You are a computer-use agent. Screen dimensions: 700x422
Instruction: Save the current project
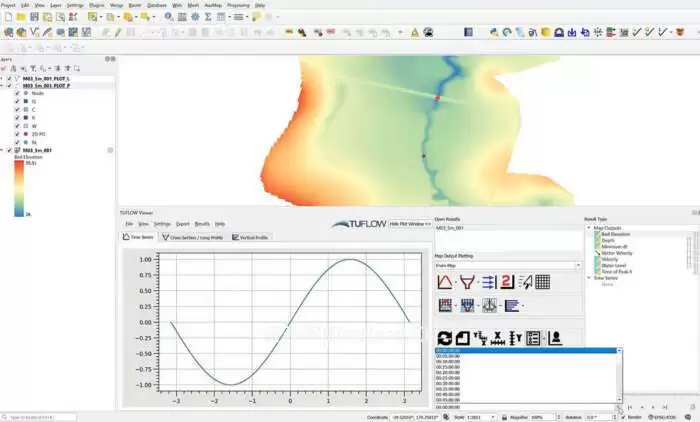coord(34,17)
